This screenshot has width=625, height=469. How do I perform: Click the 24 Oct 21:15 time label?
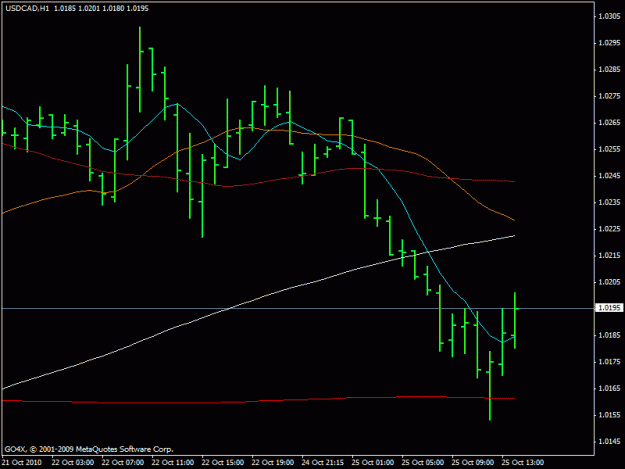(322, 462)
